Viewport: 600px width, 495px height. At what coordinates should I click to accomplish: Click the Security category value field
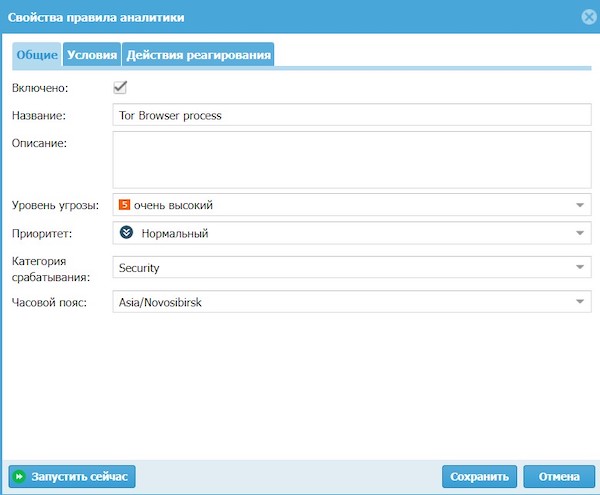(340, 268)
